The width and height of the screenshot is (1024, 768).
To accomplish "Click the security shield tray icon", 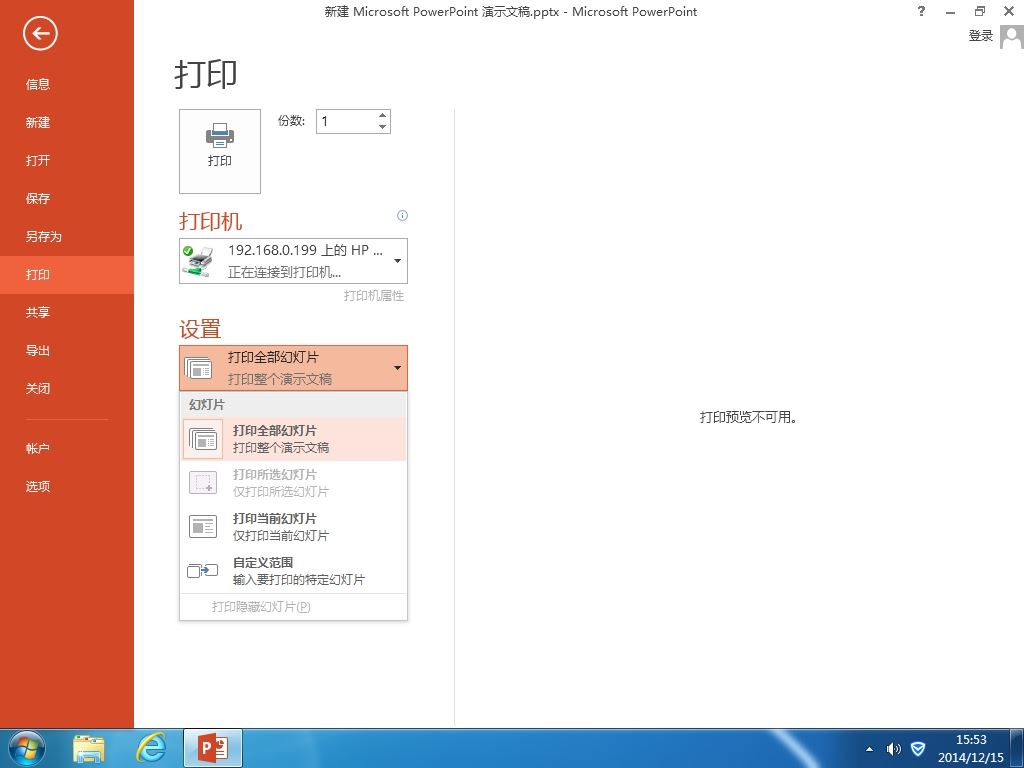I will click(918, 749).
